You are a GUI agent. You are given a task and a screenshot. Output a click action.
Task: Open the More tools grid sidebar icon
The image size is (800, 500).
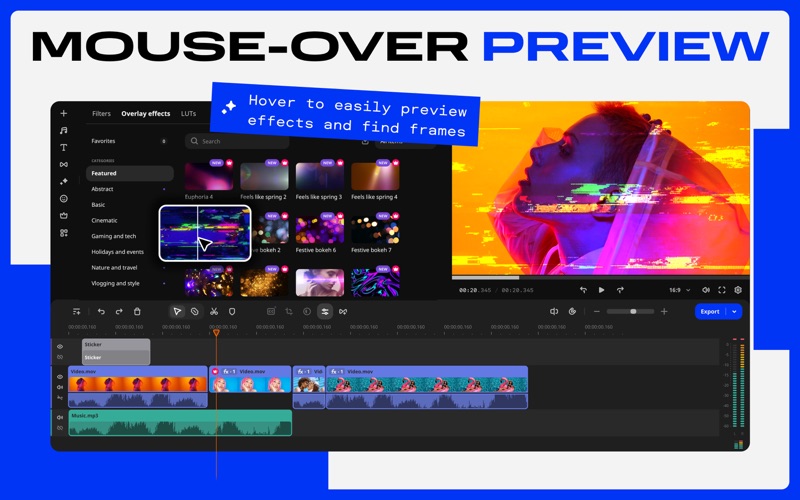tap(63, 233)
